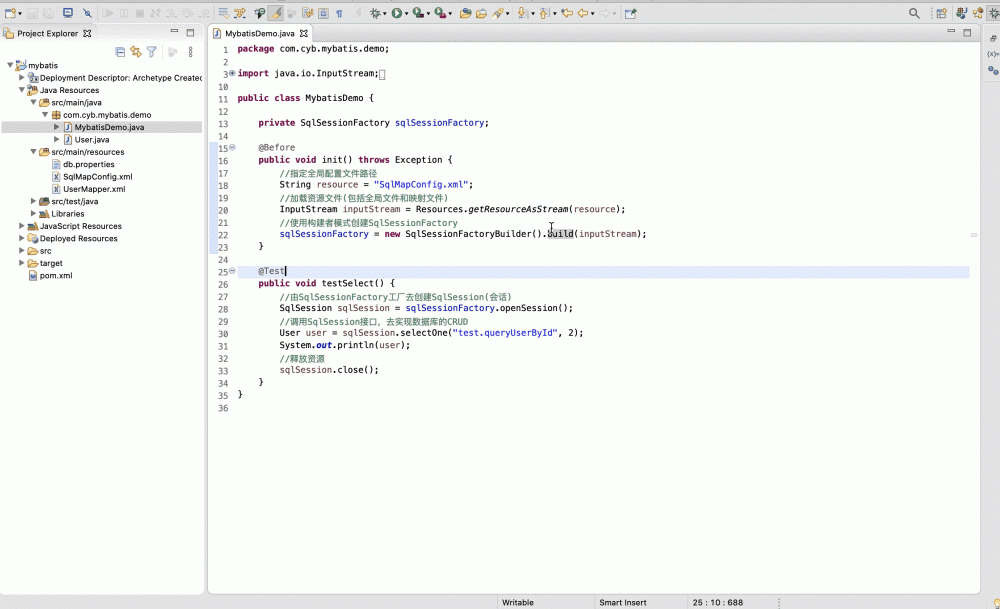Toggle the Show Whitespace Characters pilcrow icon
Image resolution: width=1000 pixels, height=609 pixels.
click(340, 14)
